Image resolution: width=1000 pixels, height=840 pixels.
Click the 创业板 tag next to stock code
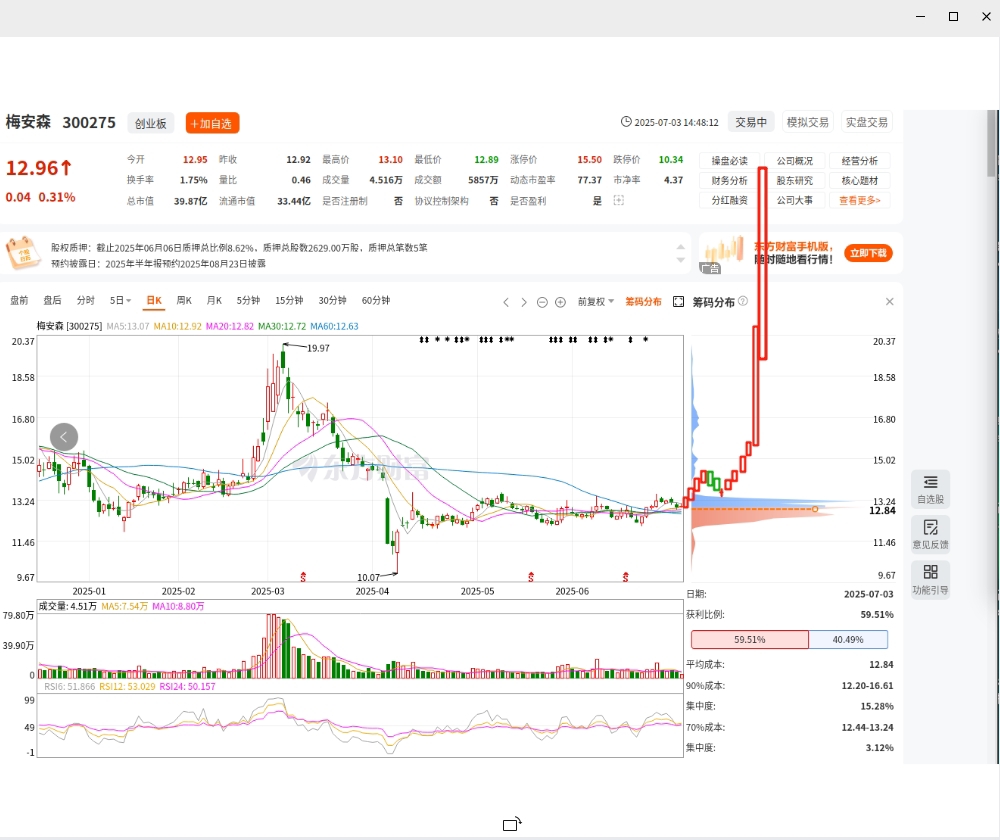click(151, 123)
